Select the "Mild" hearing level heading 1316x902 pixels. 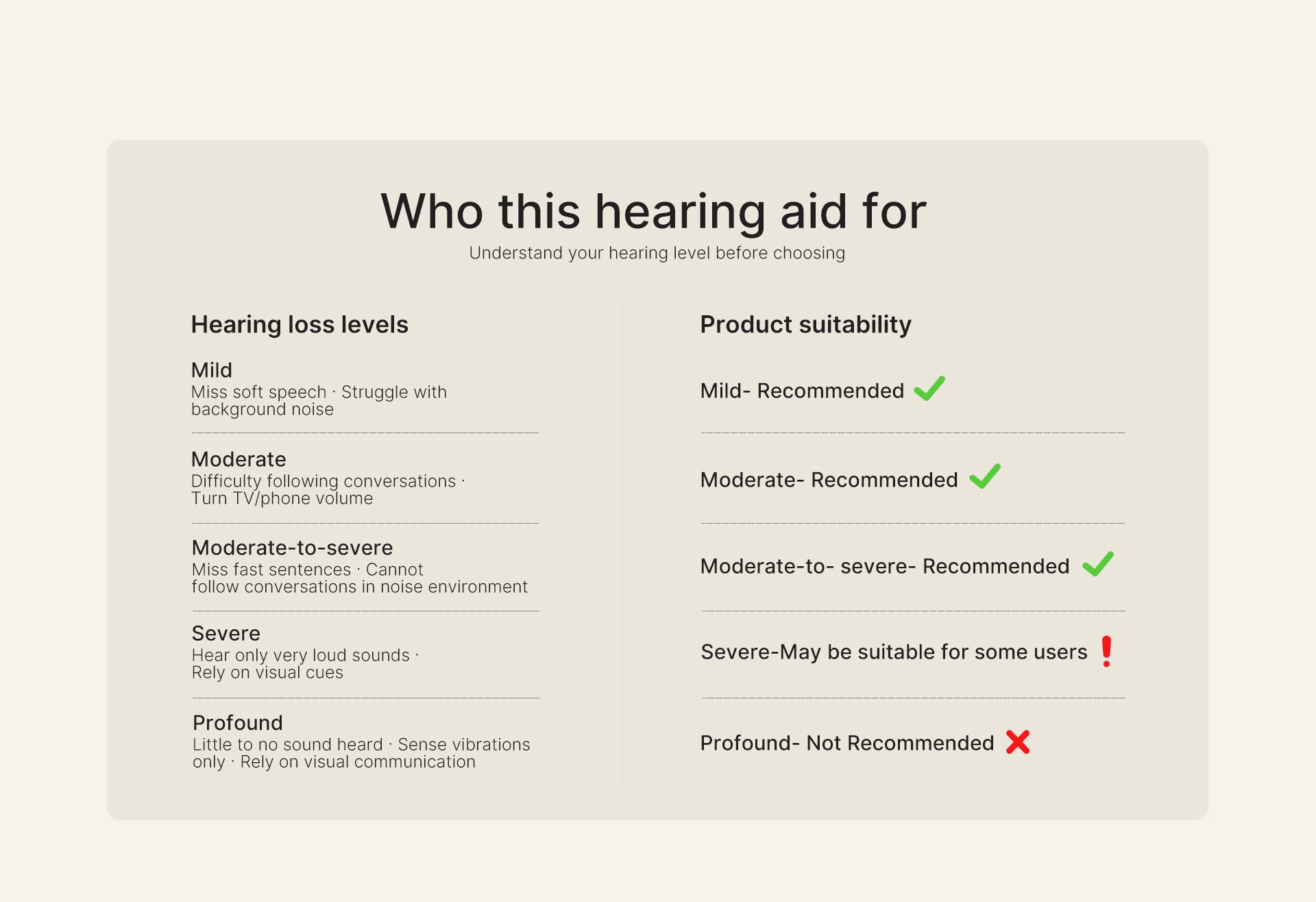pos(212,370)
